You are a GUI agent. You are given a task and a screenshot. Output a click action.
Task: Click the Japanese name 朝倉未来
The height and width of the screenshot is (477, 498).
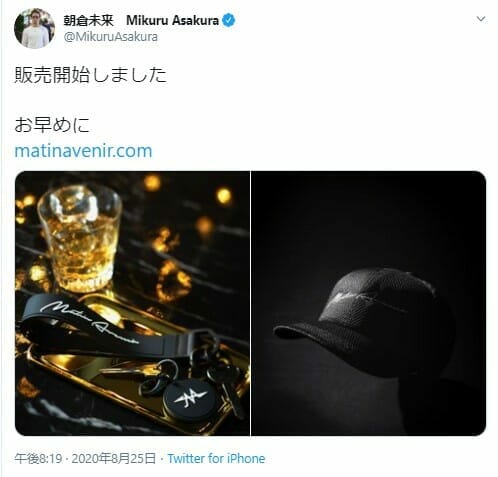click(89, 21)
